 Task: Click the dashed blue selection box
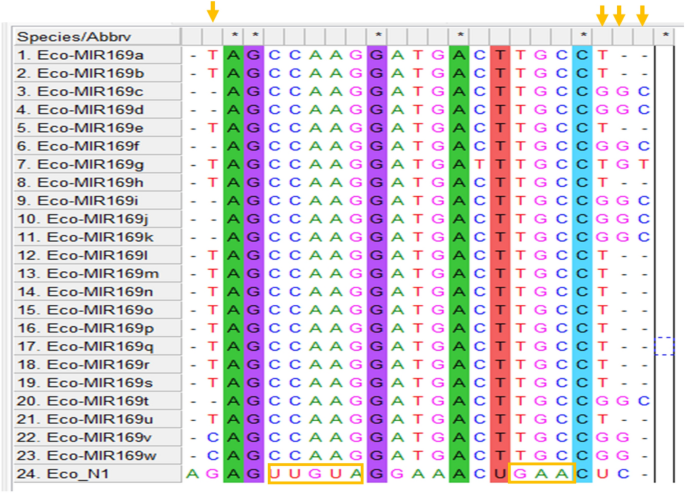coord(665,346)
